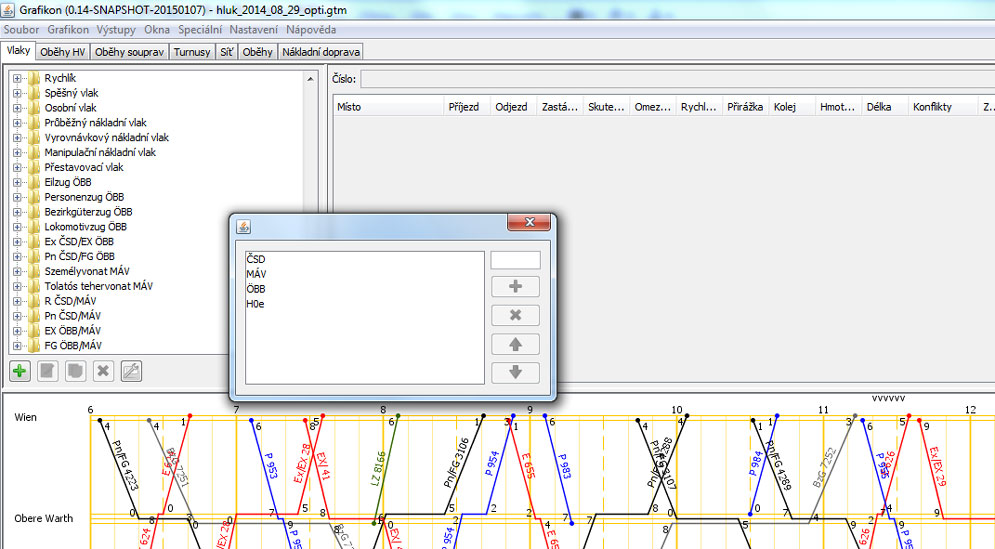This screenshot has width=995, height=549.
Task: Open the Výstupy menu
Action: [x=116, y=30]
